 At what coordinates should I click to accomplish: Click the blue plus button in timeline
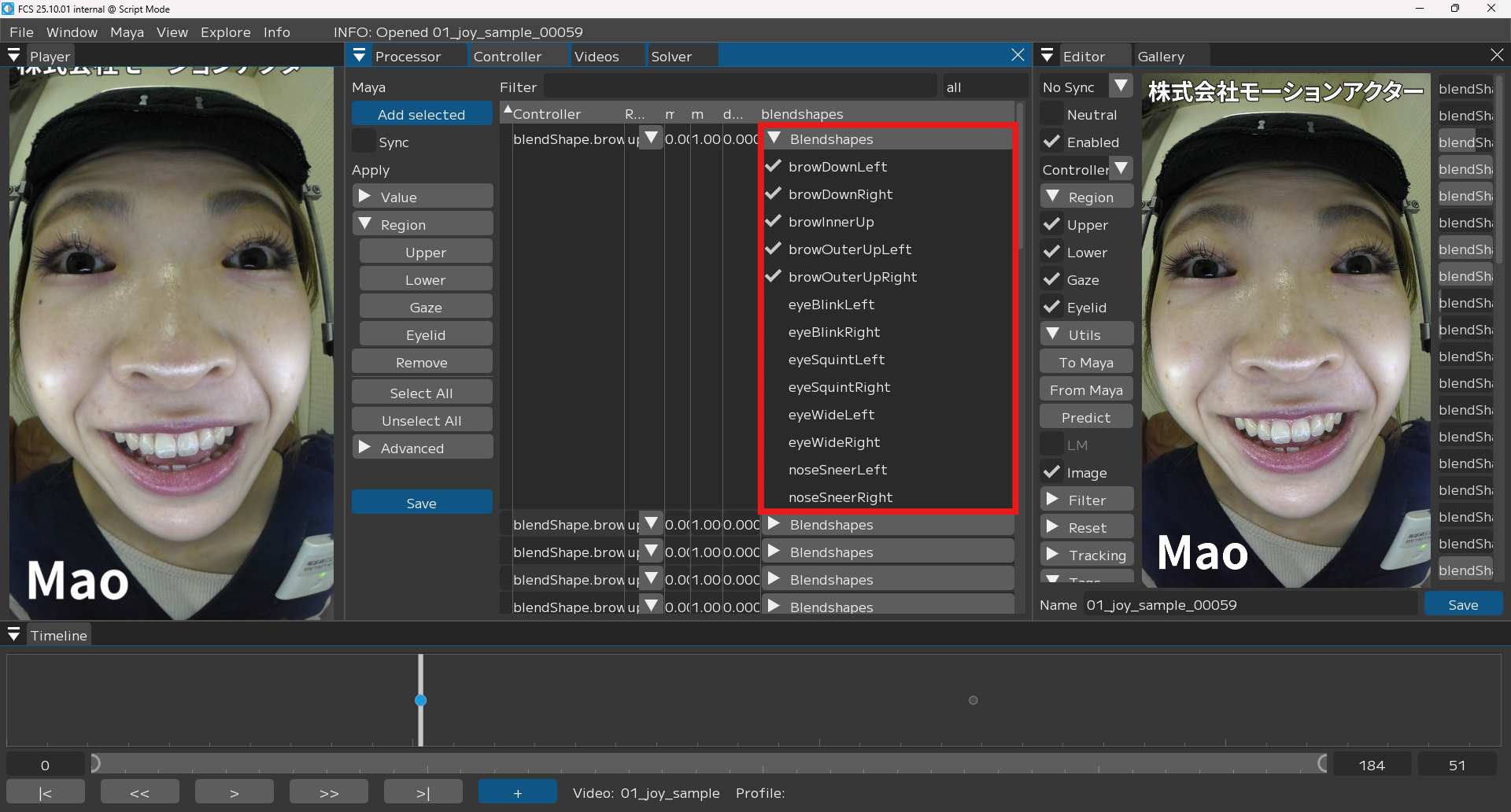[x=517, y=792]
